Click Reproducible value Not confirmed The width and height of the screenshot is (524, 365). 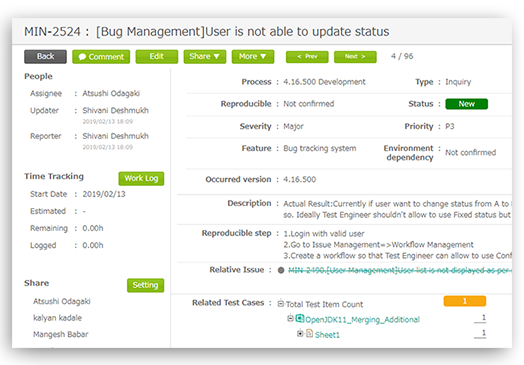point(308,104)
